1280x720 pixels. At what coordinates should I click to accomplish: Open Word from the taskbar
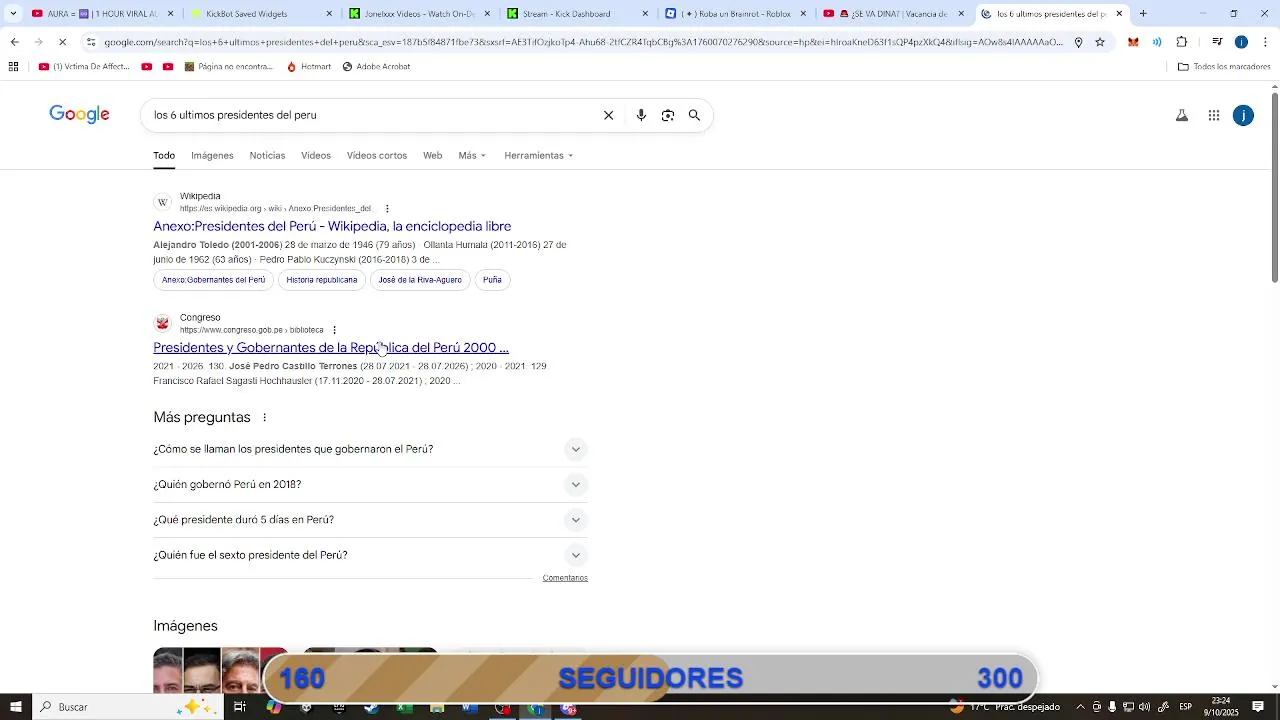pos(469,707)
